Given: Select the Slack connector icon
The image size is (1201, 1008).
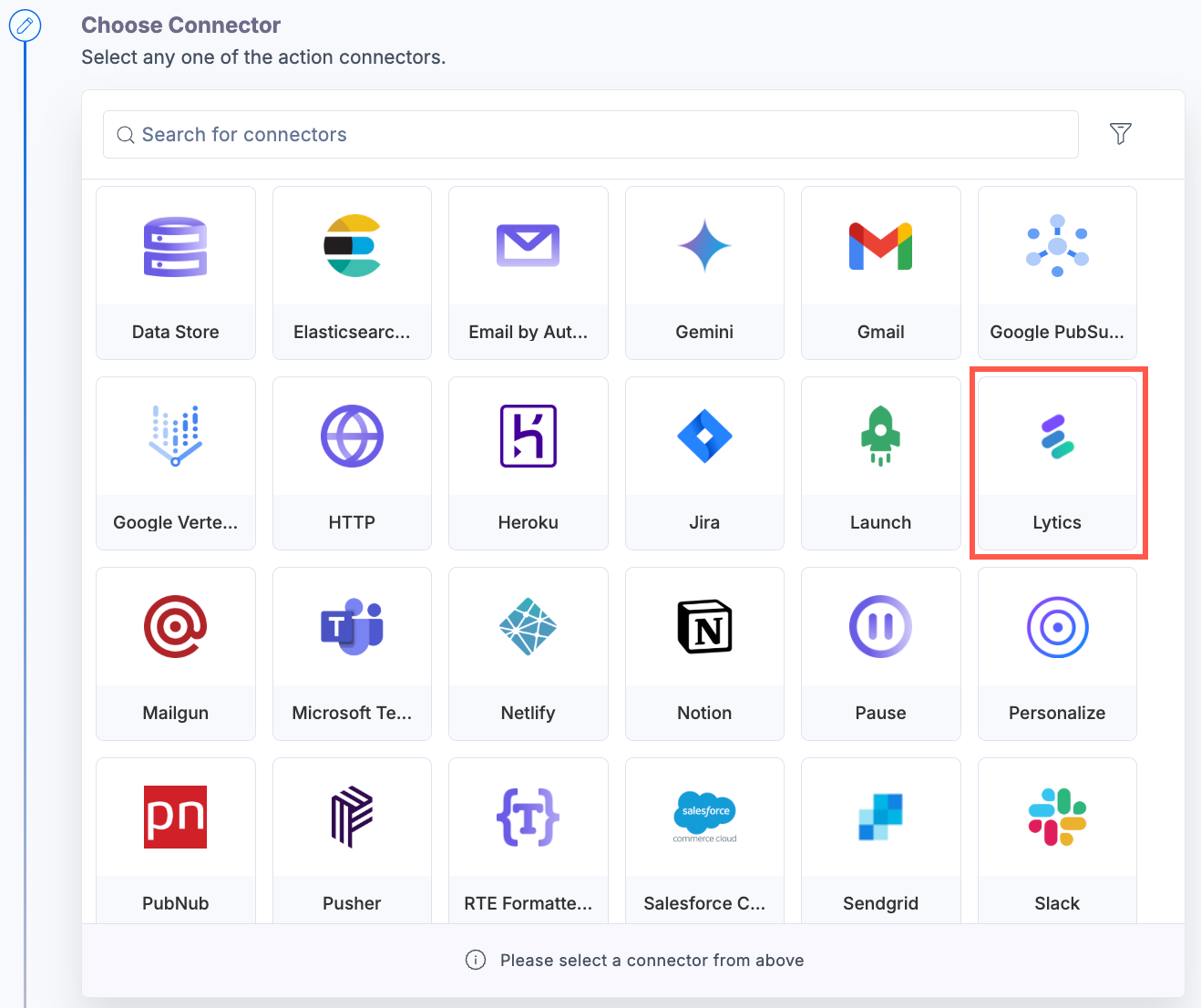Looking at the screenshot, I should pyautogui.click(x=1057, y=818).
